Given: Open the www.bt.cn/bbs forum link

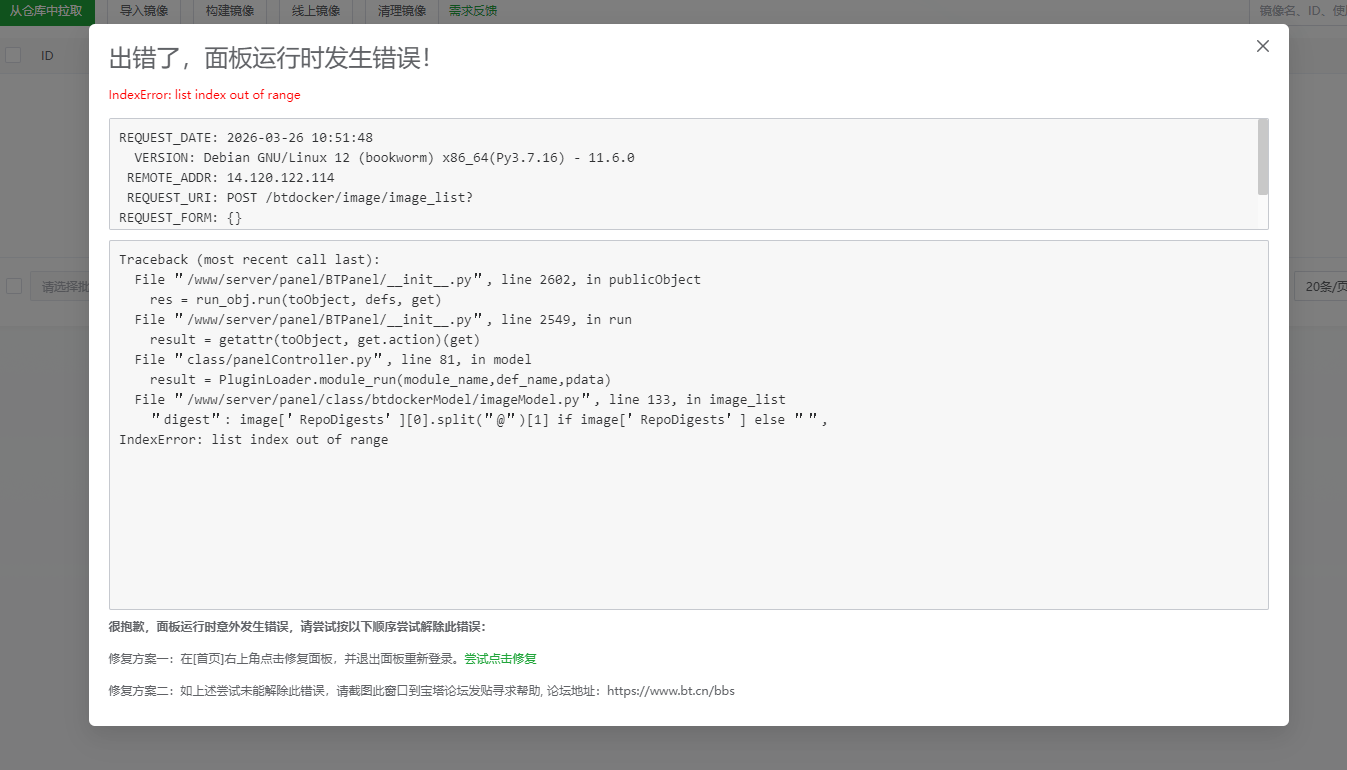Looking at the screenshot, I should [x=672, y=690].
